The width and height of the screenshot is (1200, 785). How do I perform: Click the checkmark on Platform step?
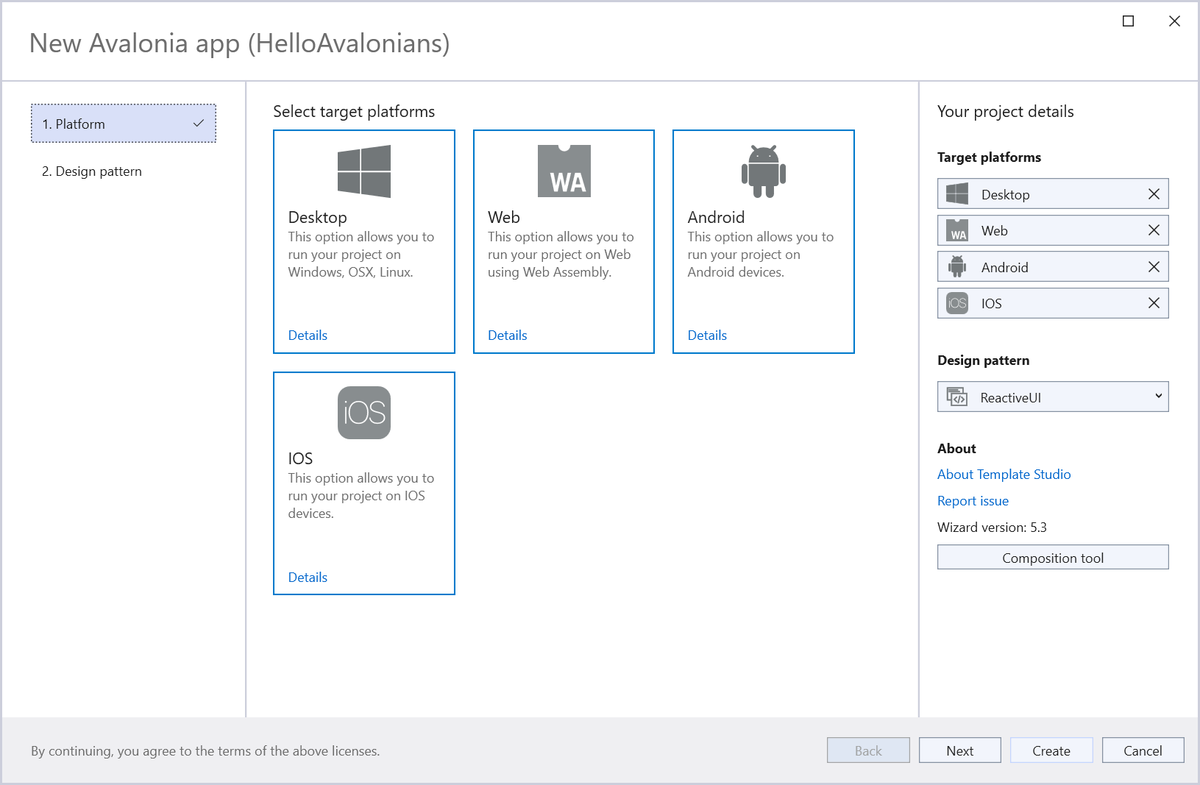198,123
